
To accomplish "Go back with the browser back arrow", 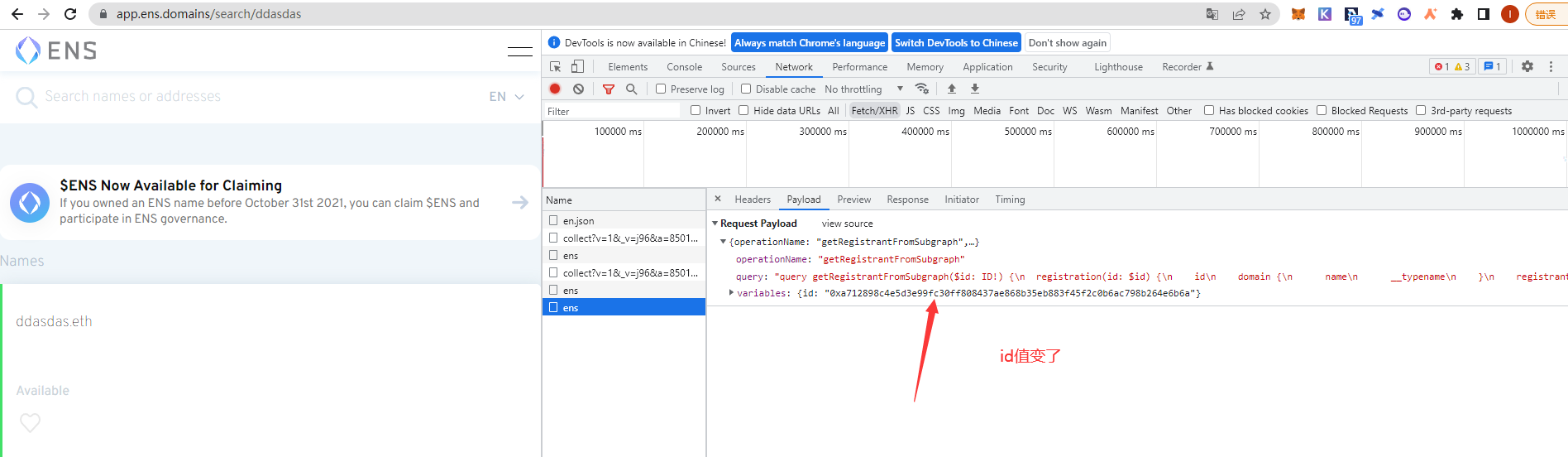I will click(x=17, y=14).
